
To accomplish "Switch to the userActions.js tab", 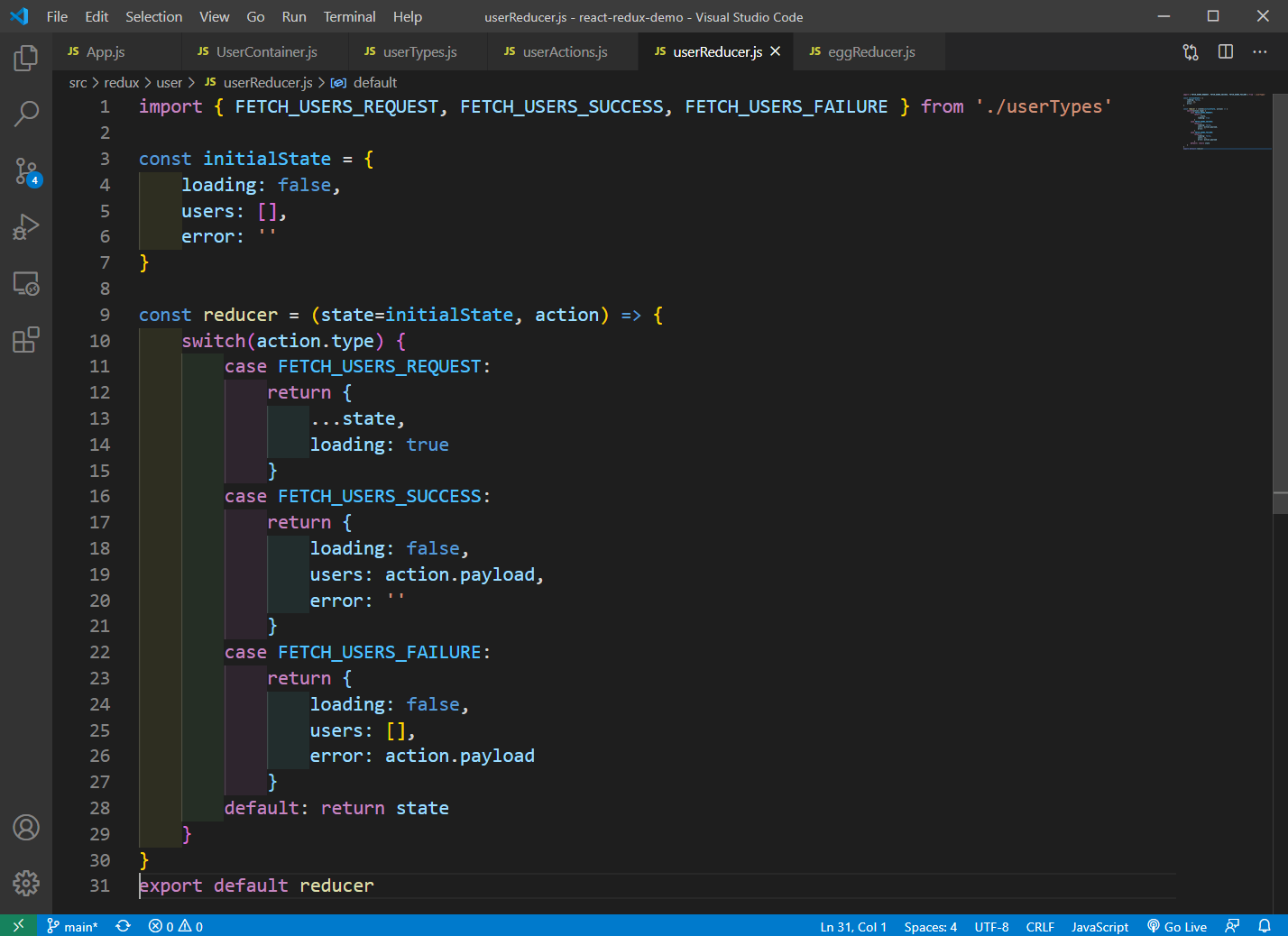I will (564, 52).
